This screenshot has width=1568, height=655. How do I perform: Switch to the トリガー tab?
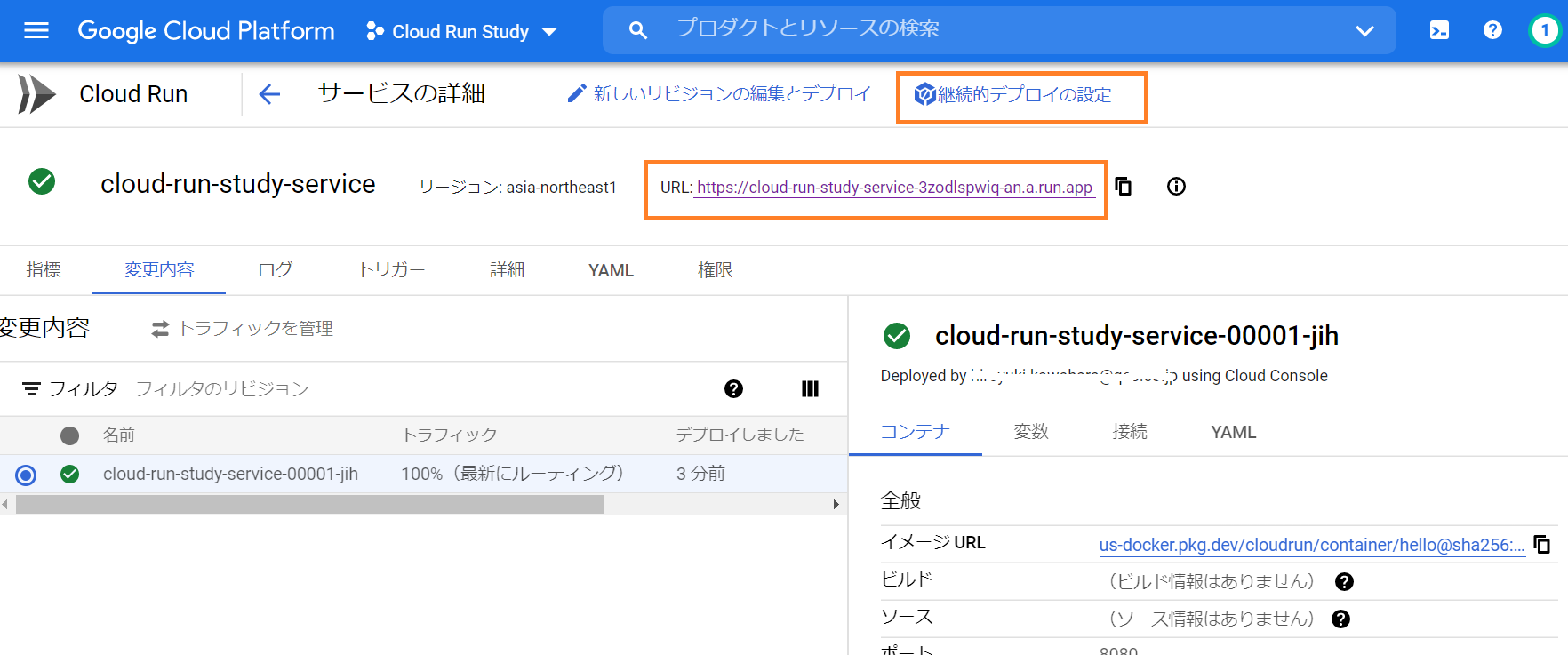[x=392, y=269]
